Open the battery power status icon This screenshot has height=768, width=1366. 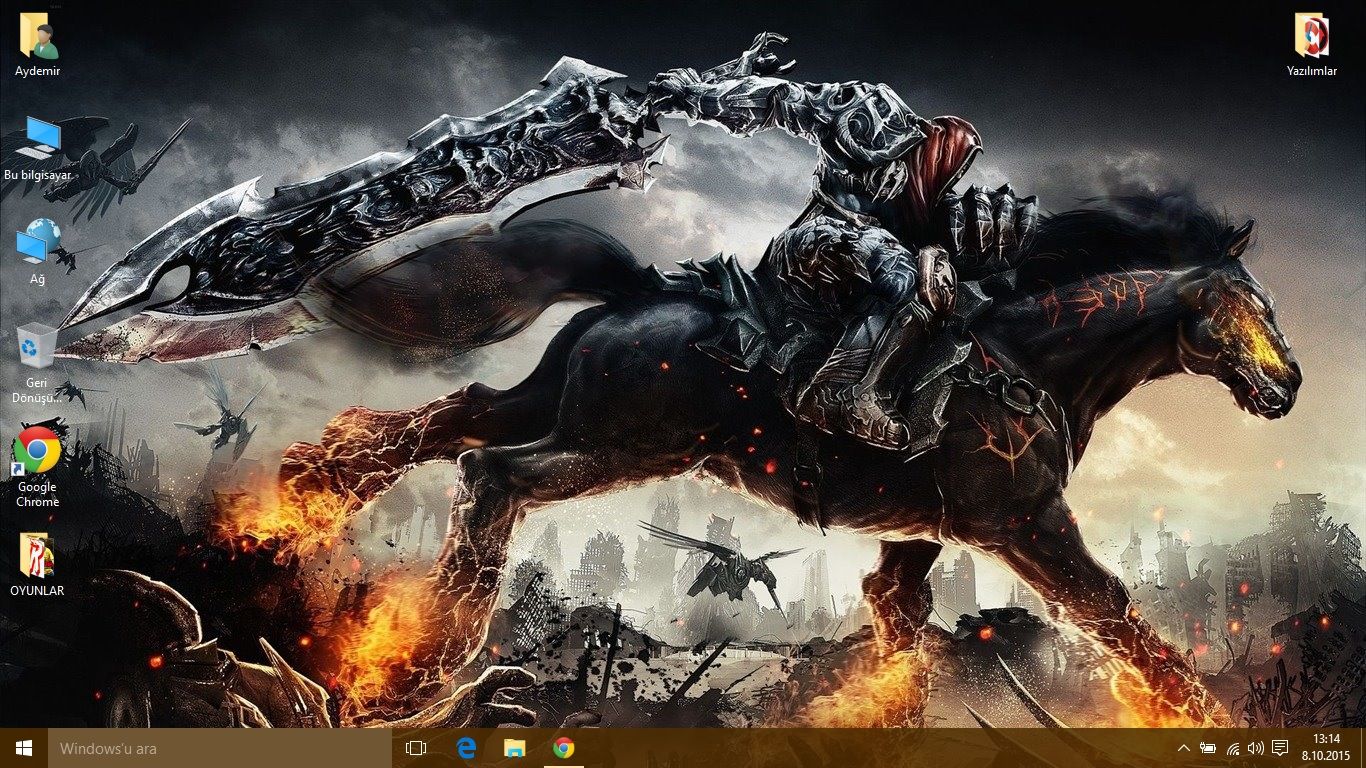click(x=1208, y=748)
